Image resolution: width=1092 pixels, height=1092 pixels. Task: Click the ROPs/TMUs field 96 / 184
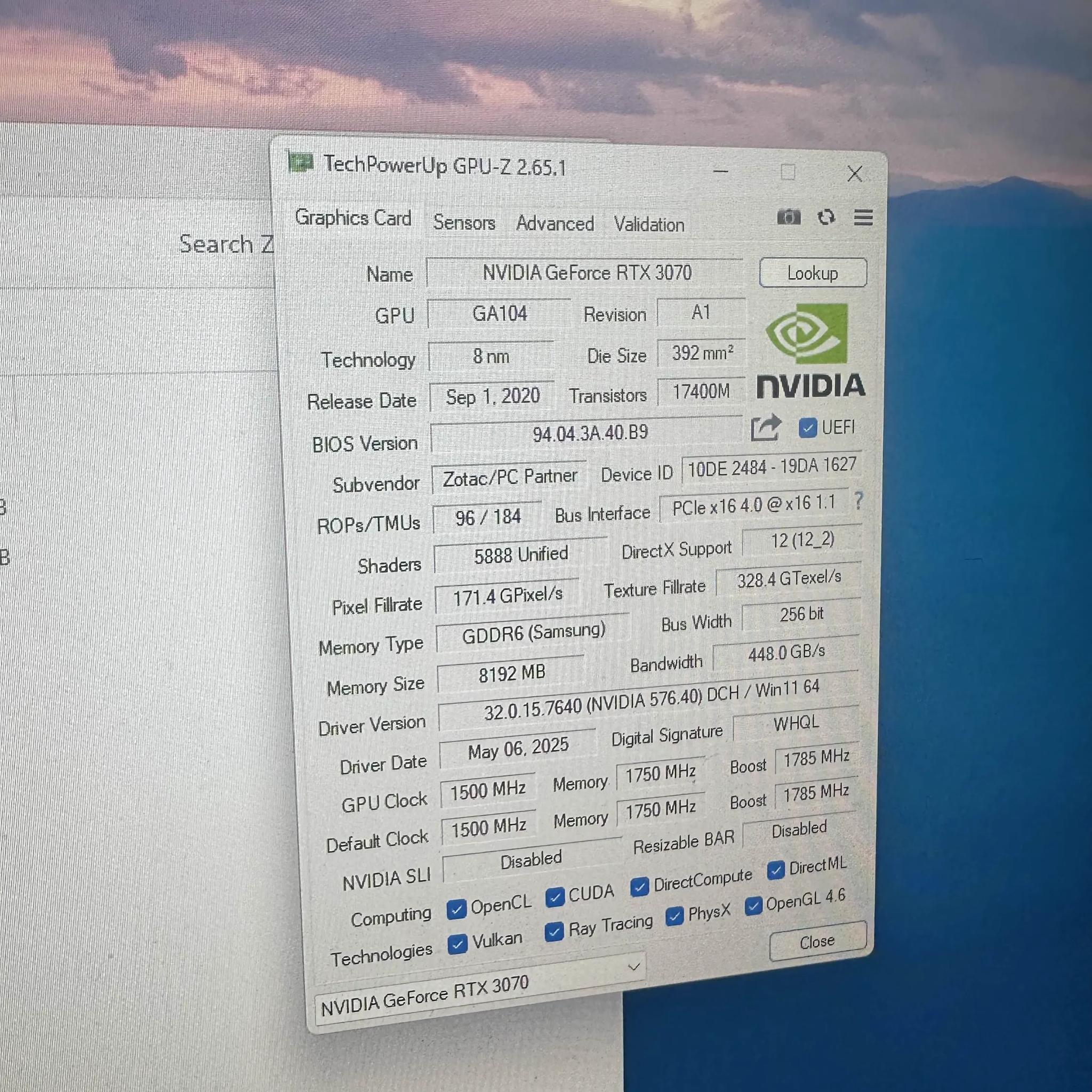(x=487, y=517)
